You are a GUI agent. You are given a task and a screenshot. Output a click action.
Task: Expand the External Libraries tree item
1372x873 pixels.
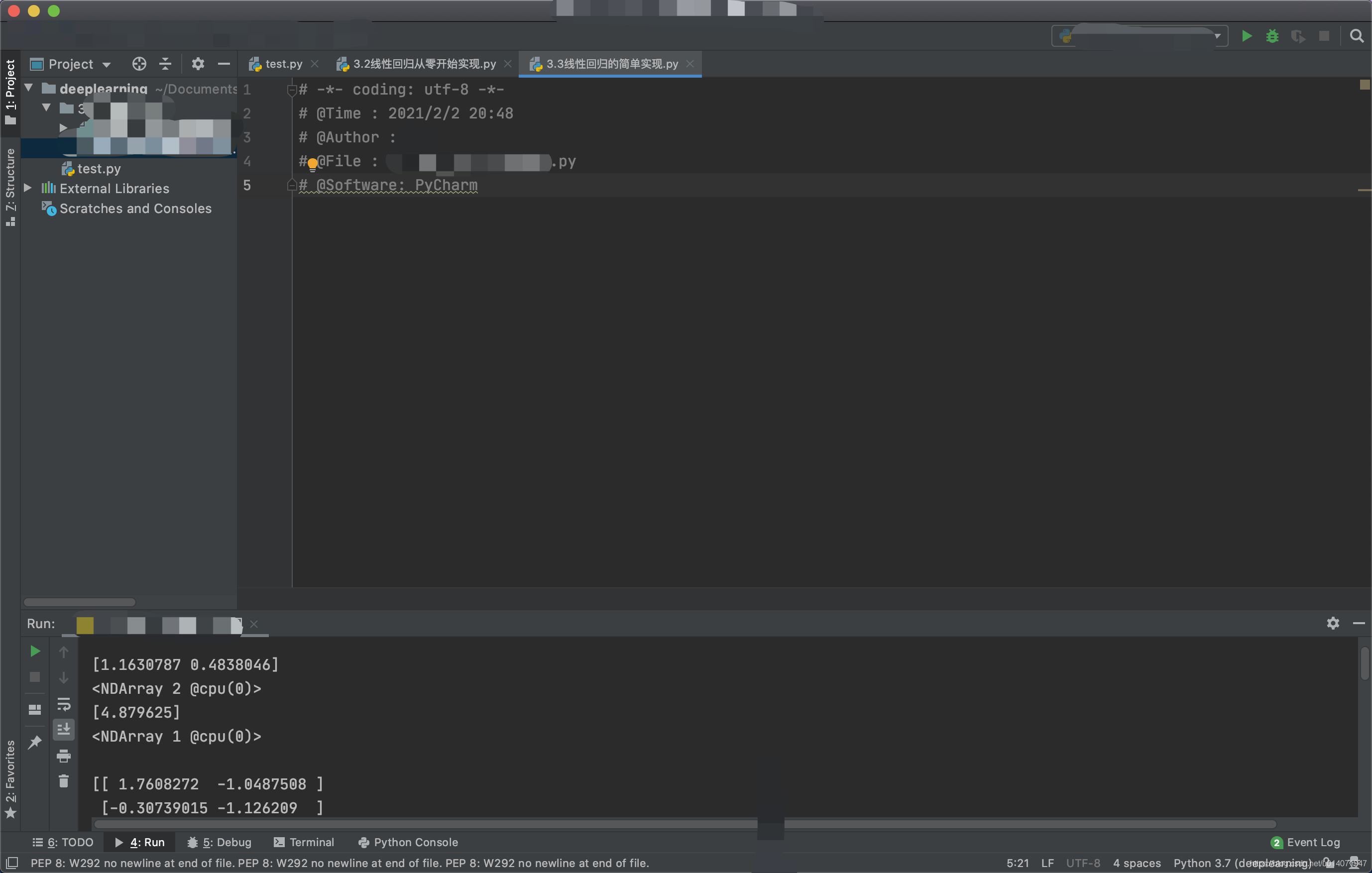[28, 189]
